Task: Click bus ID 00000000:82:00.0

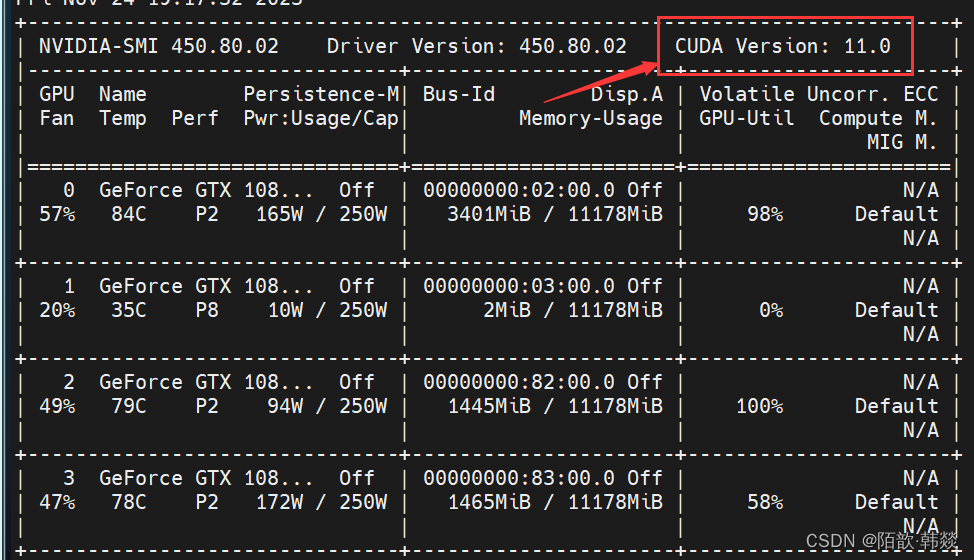Action: click(x=519, y=382)
